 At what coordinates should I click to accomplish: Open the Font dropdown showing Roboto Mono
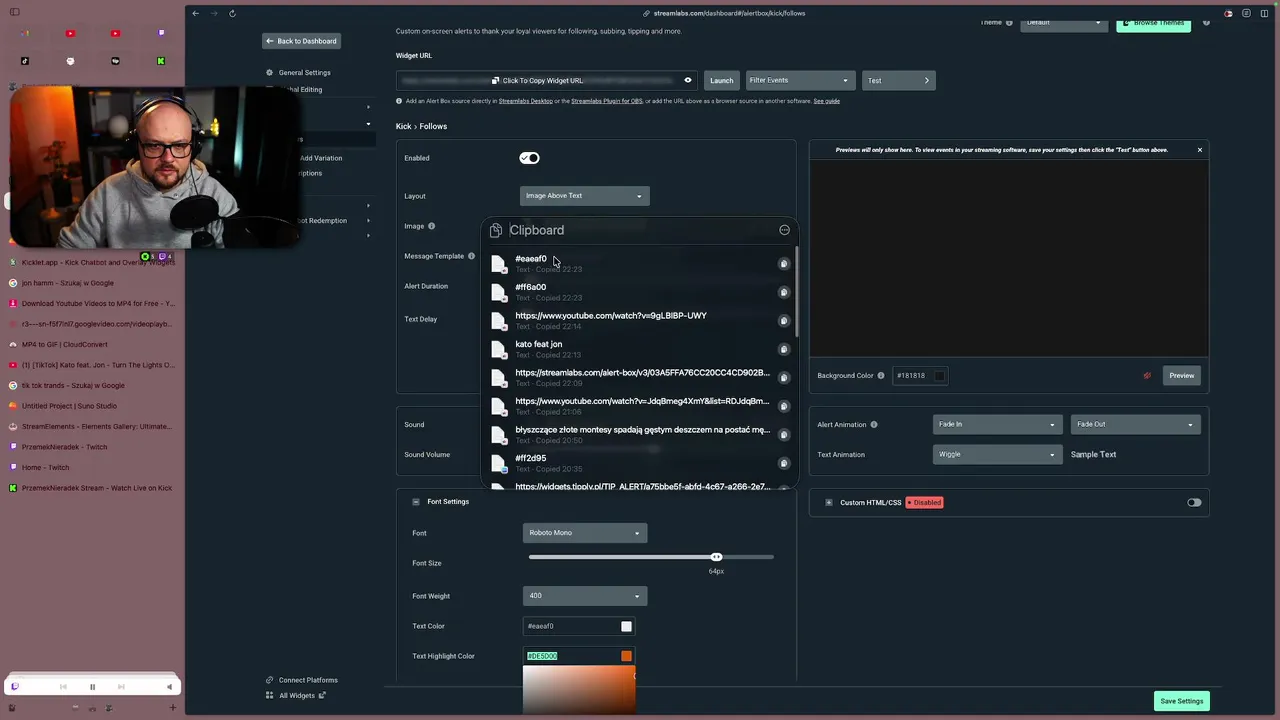click(584, 533)
